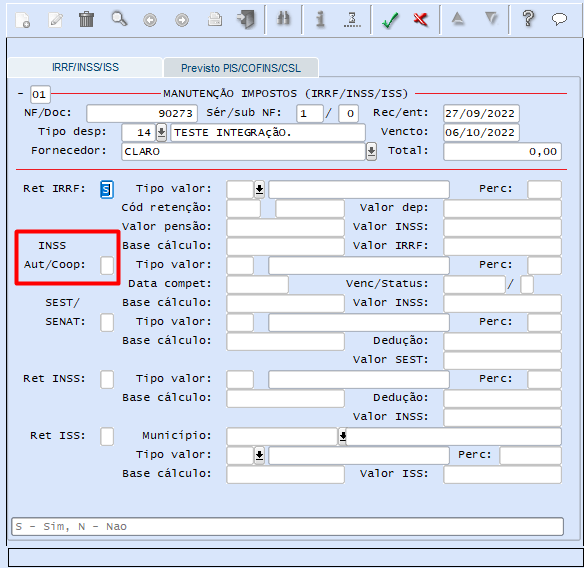Click the NF/Doc input field
Viewport: 584px width, 568px height.
(142, 114)
